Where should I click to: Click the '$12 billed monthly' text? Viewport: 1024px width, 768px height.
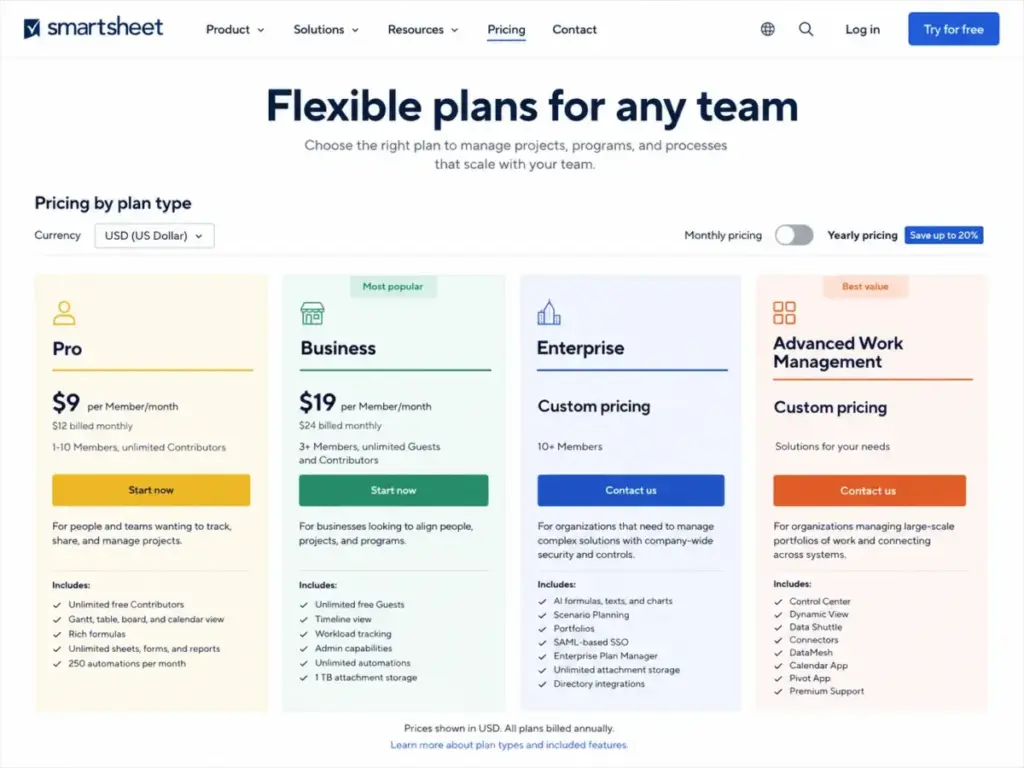point(92,426)
